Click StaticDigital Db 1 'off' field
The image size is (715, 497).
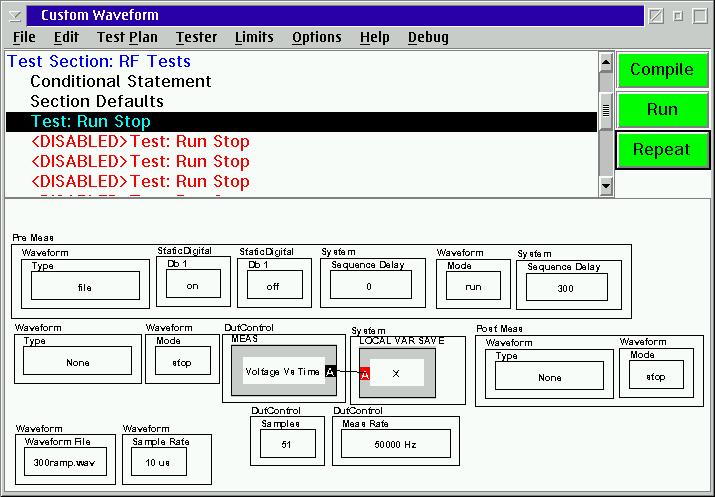tap(275, 285)
